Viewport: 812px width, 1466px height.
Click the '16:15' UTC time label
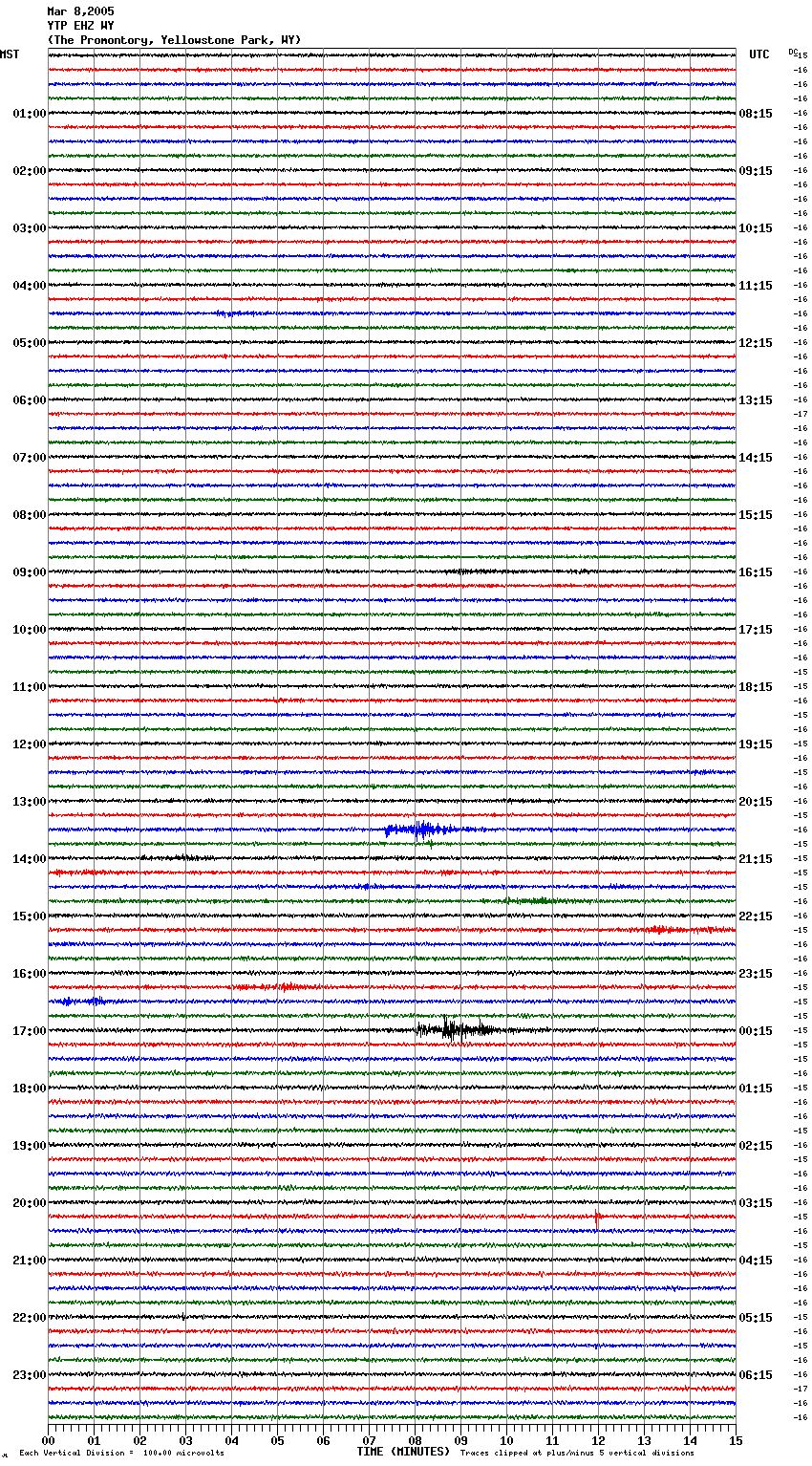click(x=756, y=572)
